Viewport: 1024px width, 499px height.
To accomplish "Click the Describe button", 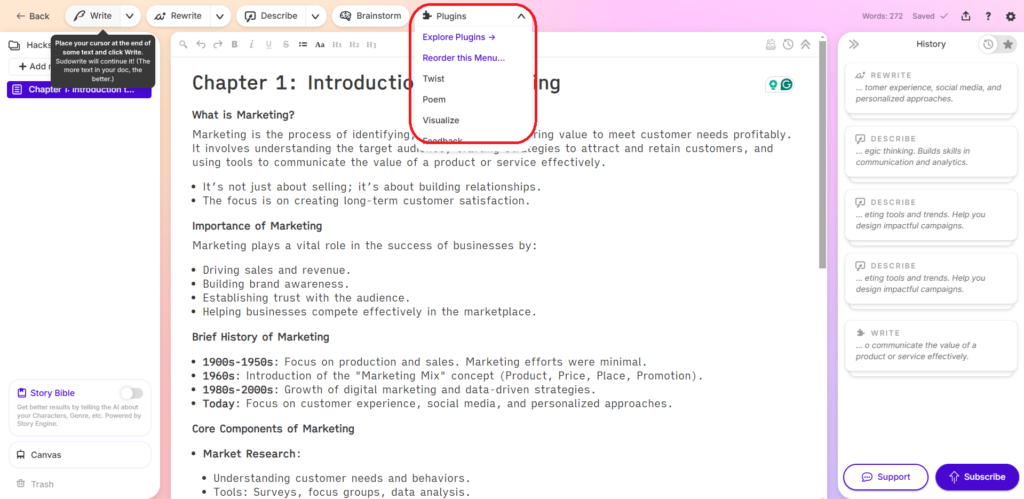I will coord(272,16).
